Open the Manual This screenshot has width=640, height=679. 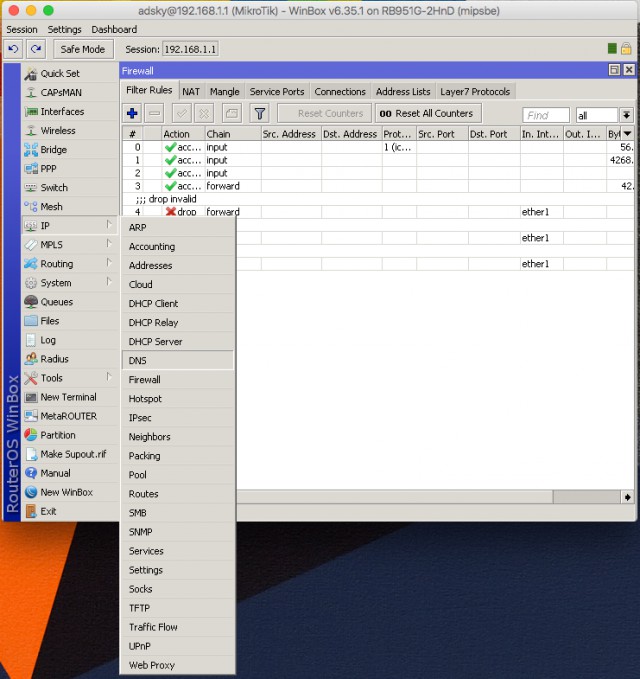(70, 473)
